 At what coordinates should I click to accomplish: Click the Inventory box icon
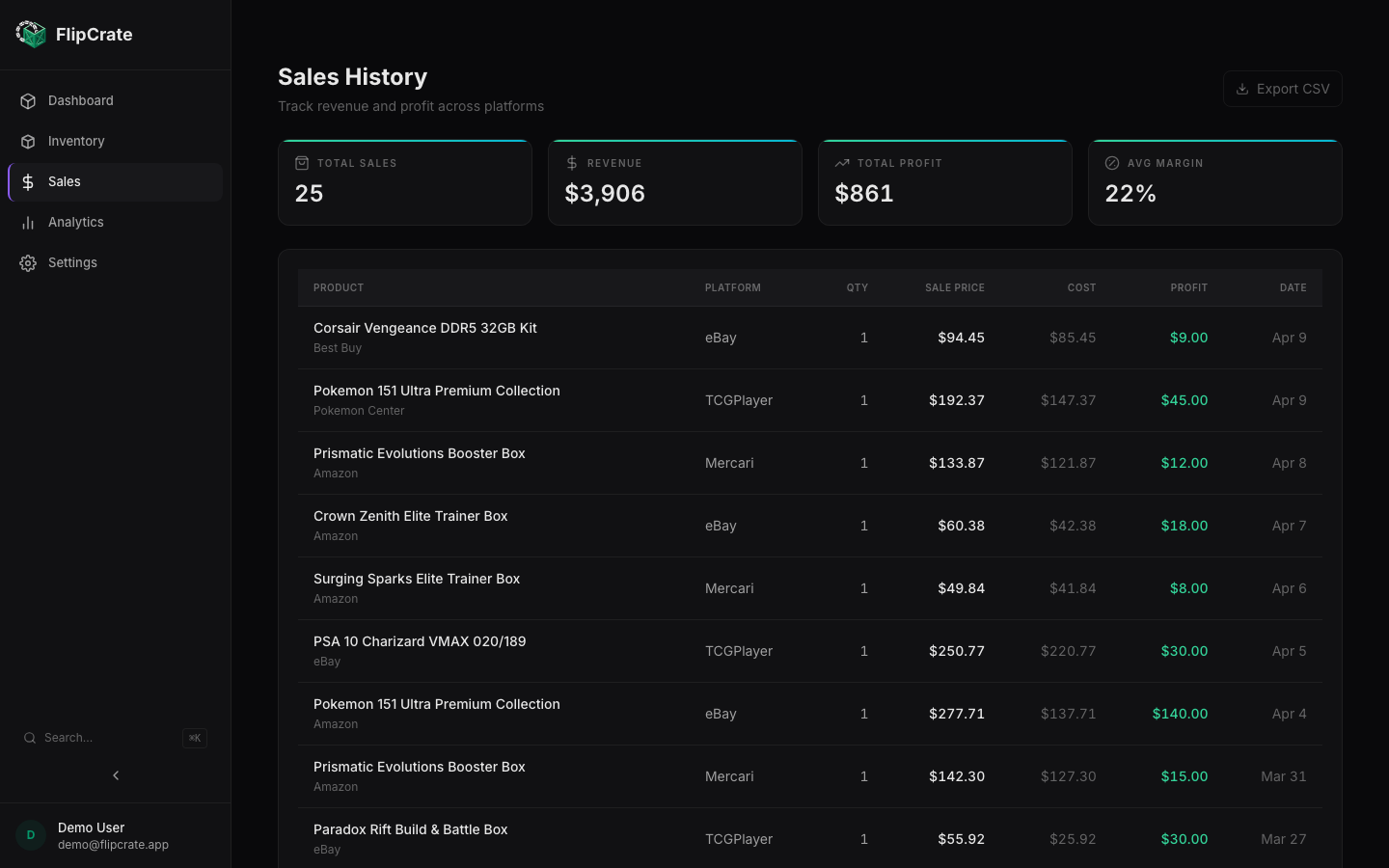coord(27,141)
